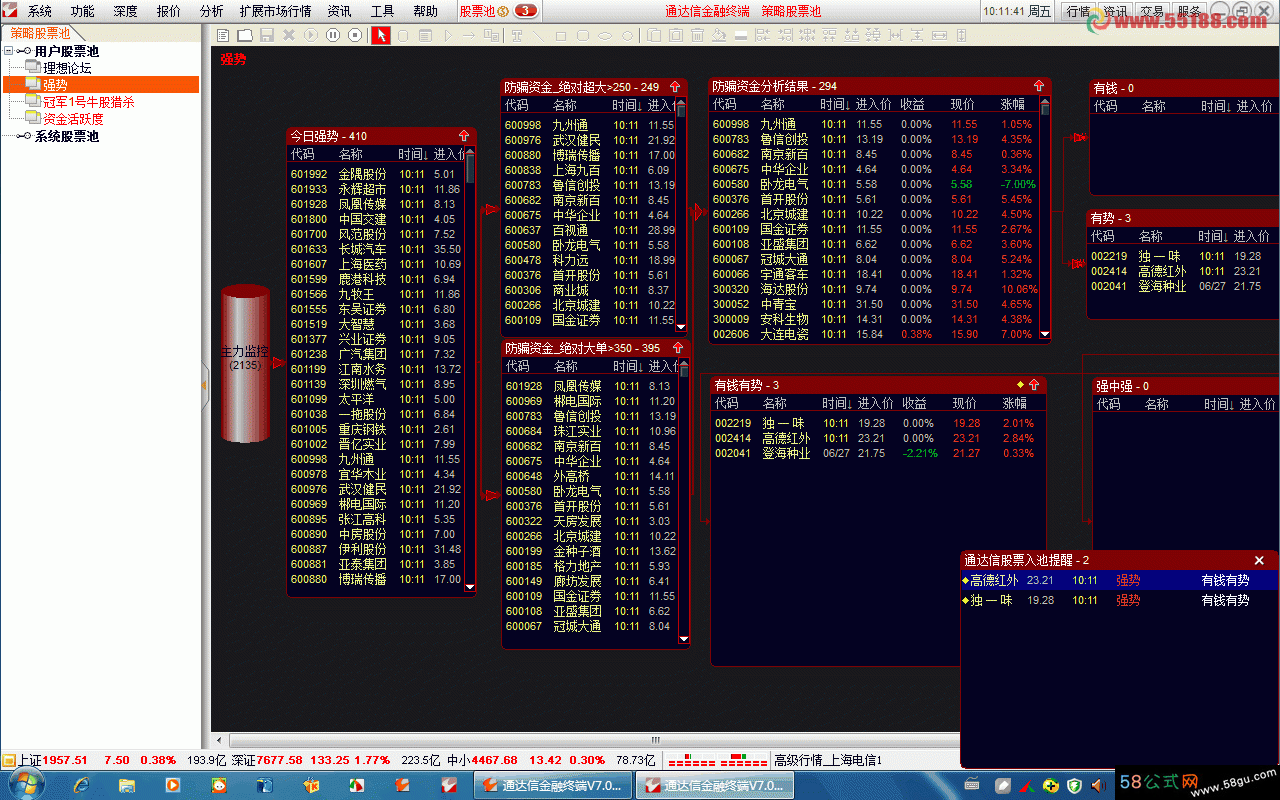Select the ellipse shape tool

605,35
